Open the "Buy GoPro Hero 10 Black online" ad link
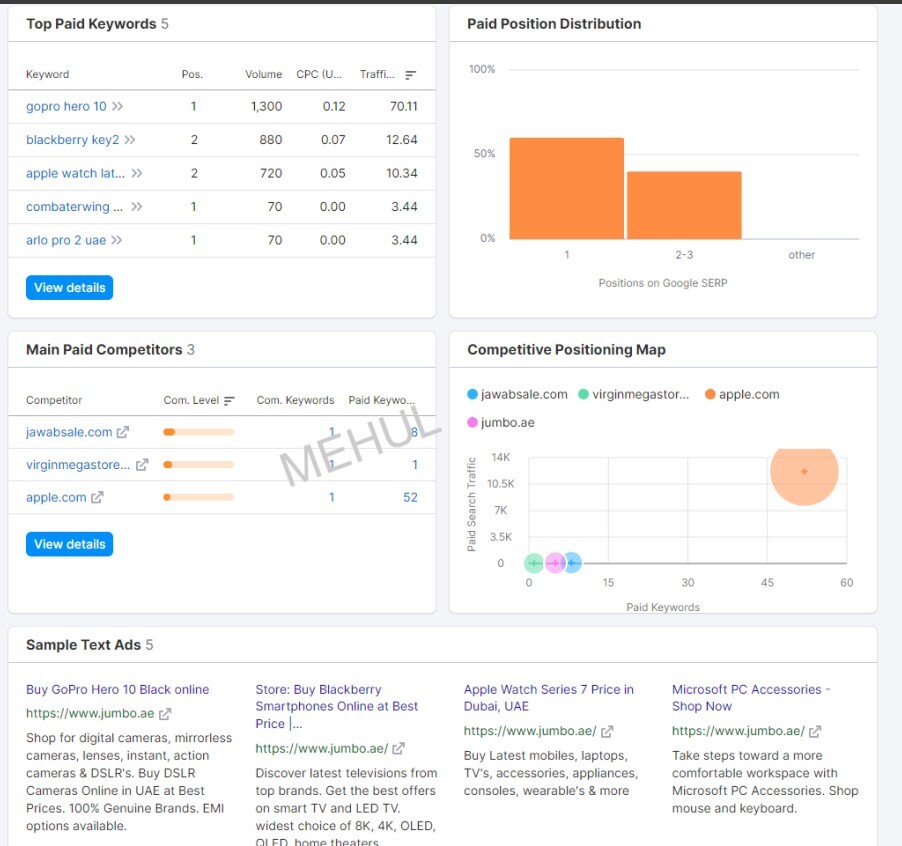Viewport: 902px width, 846px height. 117,689
